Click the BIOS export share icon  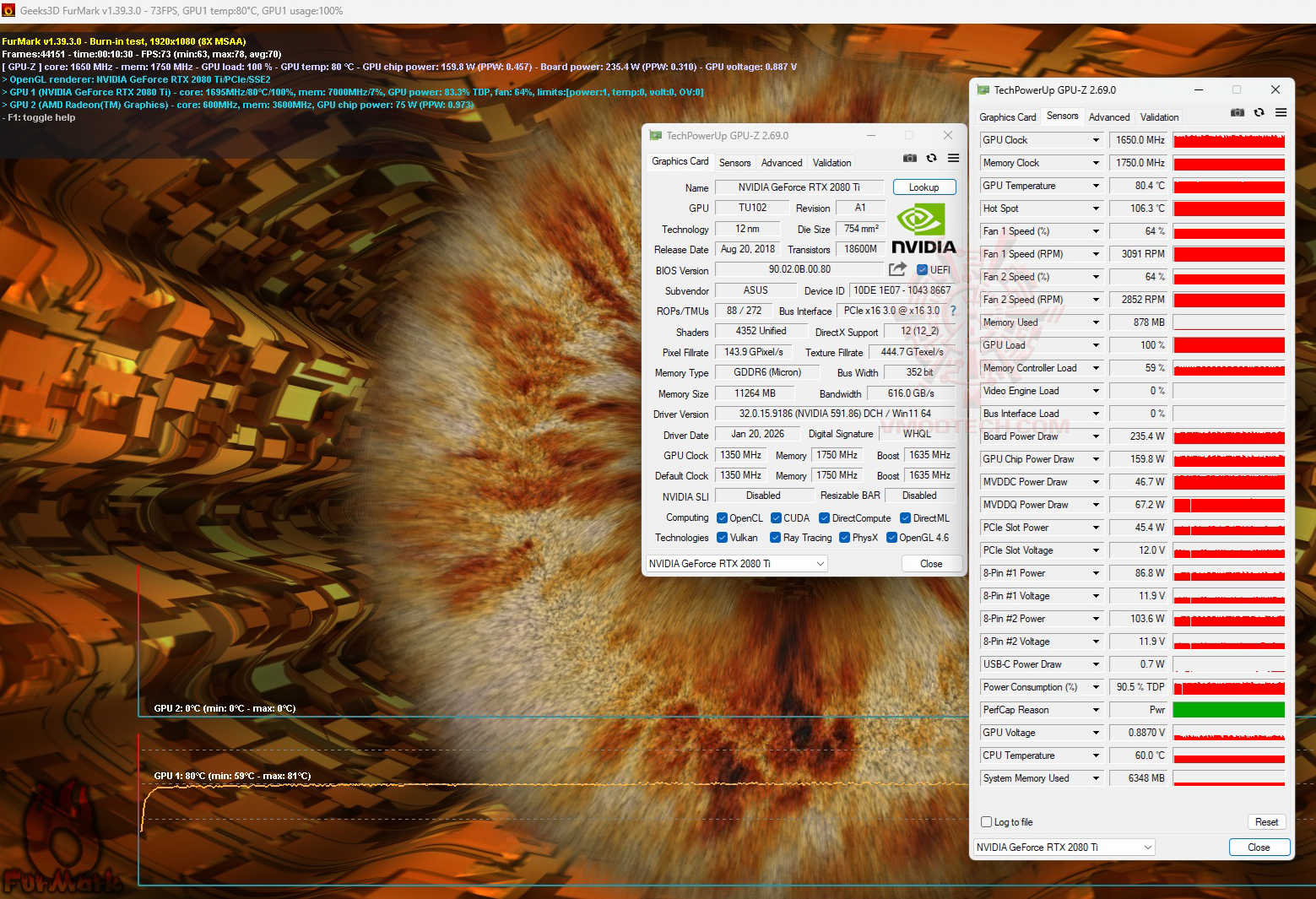tap(897, 269)
